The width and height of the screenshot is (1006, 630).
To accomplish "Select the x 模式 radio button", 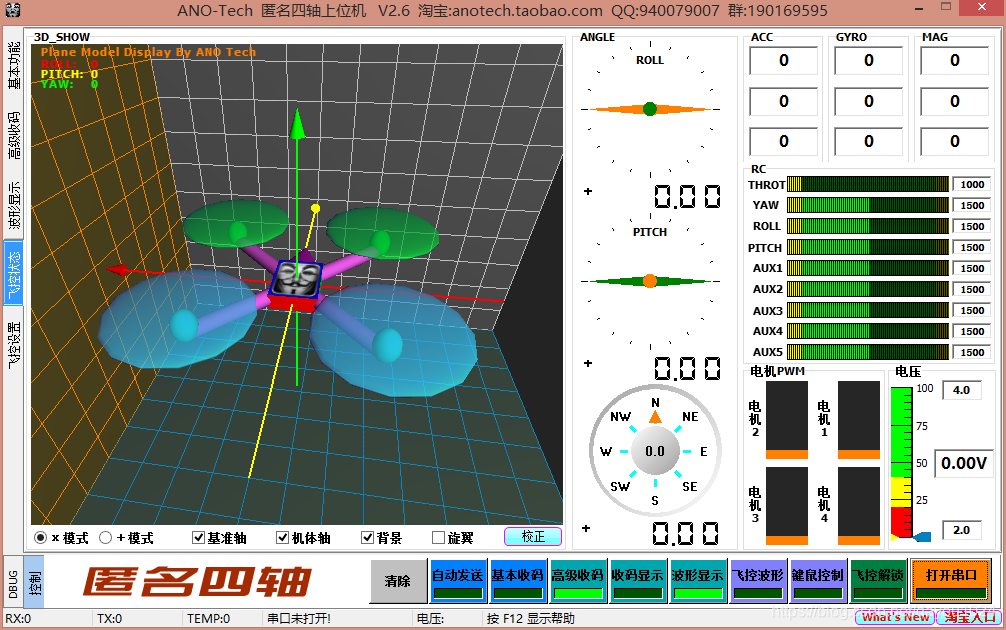I will pos(40,538).
